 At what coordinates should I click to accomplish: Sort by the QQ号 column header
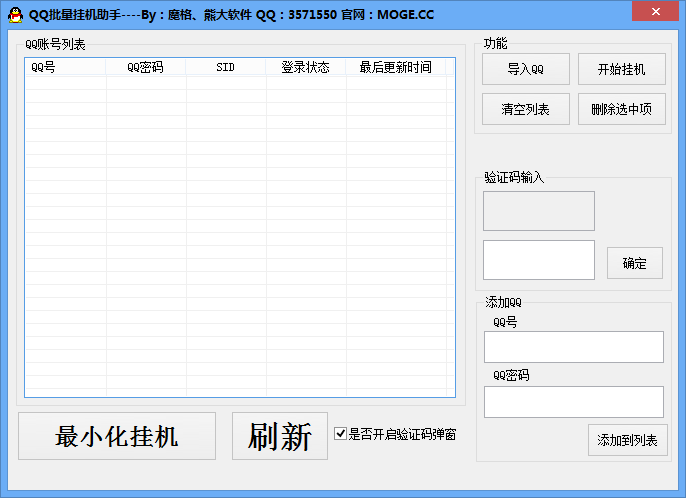(65, 67)
